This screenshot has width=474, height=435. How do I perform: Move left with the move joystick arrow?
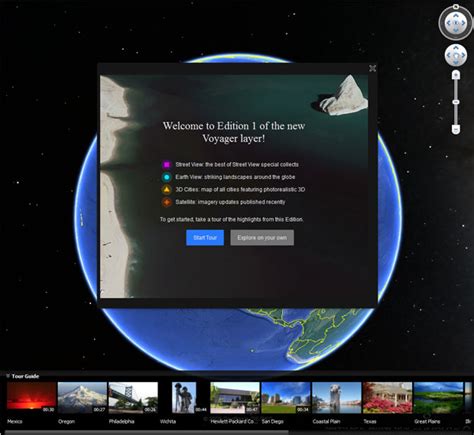449,55
